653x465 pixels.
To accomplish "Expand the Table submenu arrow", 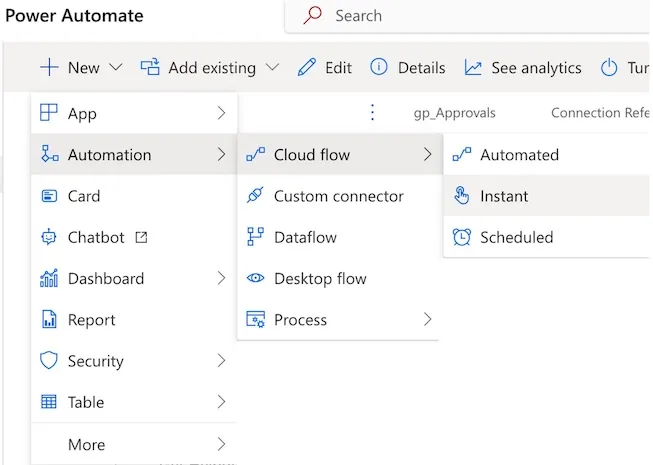I will [222, 402].
